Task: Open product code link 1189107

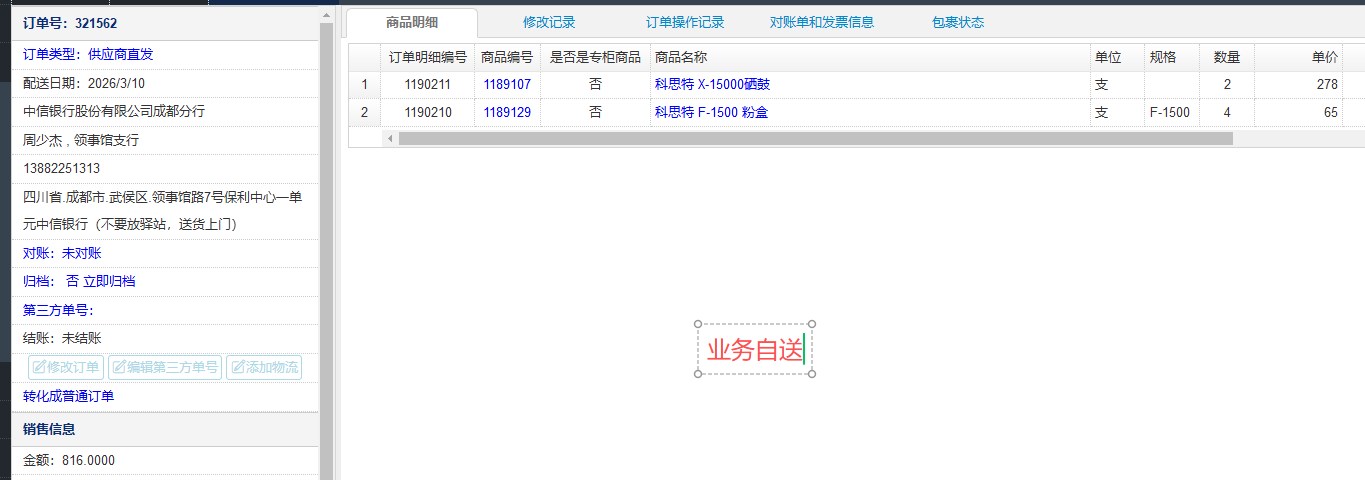Action: point(507,85)
